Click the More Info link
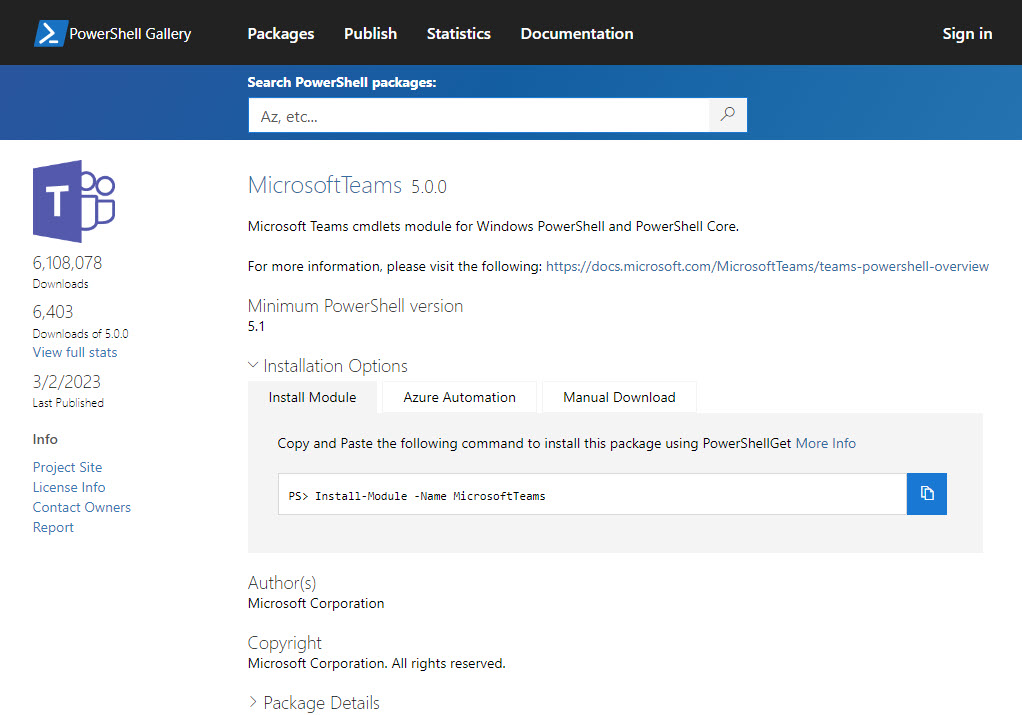This screenshot has height=715, width=1022. (826, 442)
